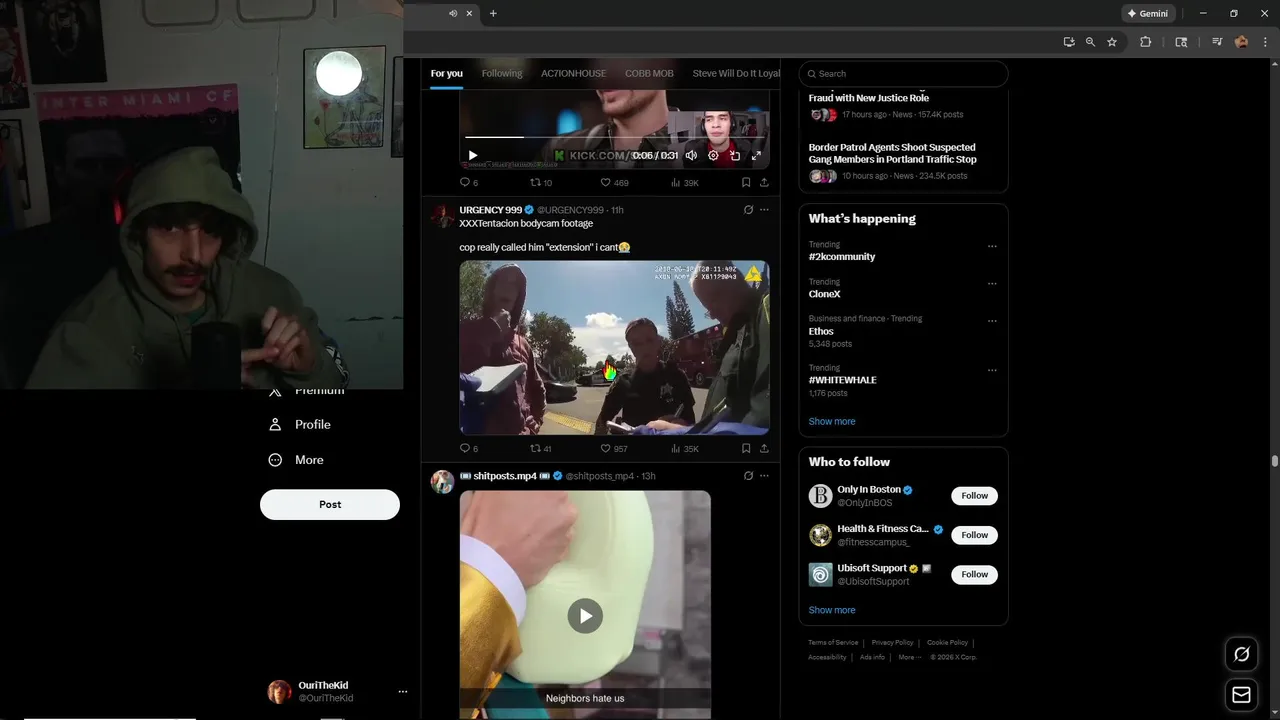The image size is (1280, 720).
Task: Open Gemini in Chrome
Action: click(x=1147, y=14)
